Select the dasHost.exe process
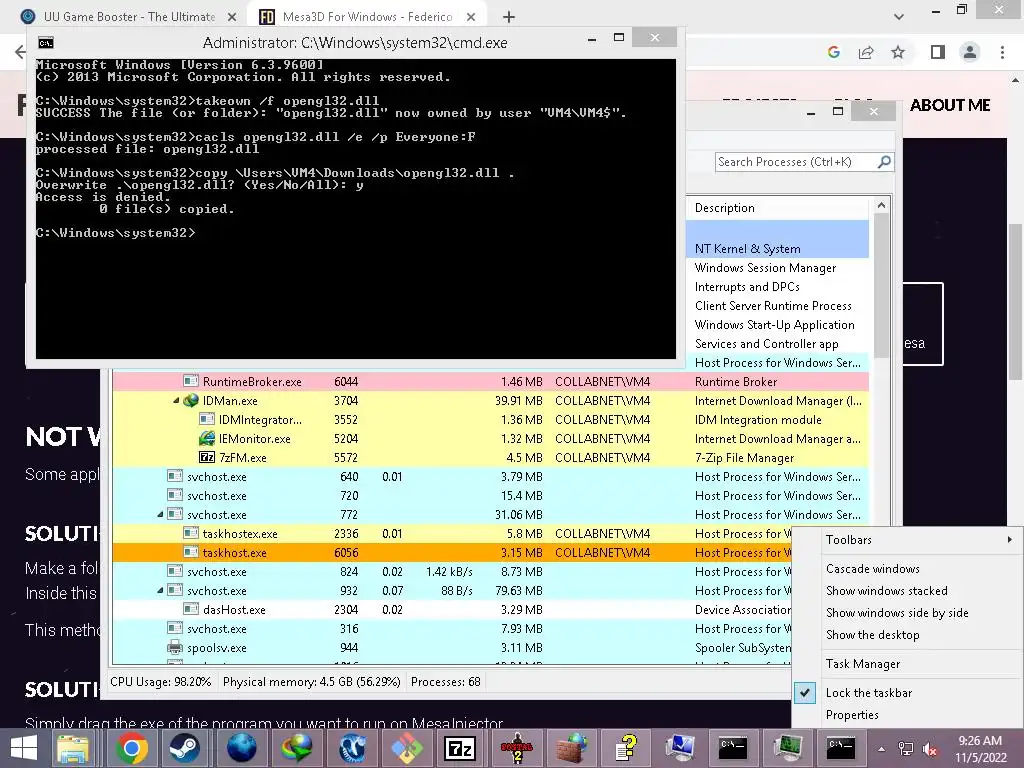Image resolution: width=1024 pixels, height=768 pixels. coord(452,609)
